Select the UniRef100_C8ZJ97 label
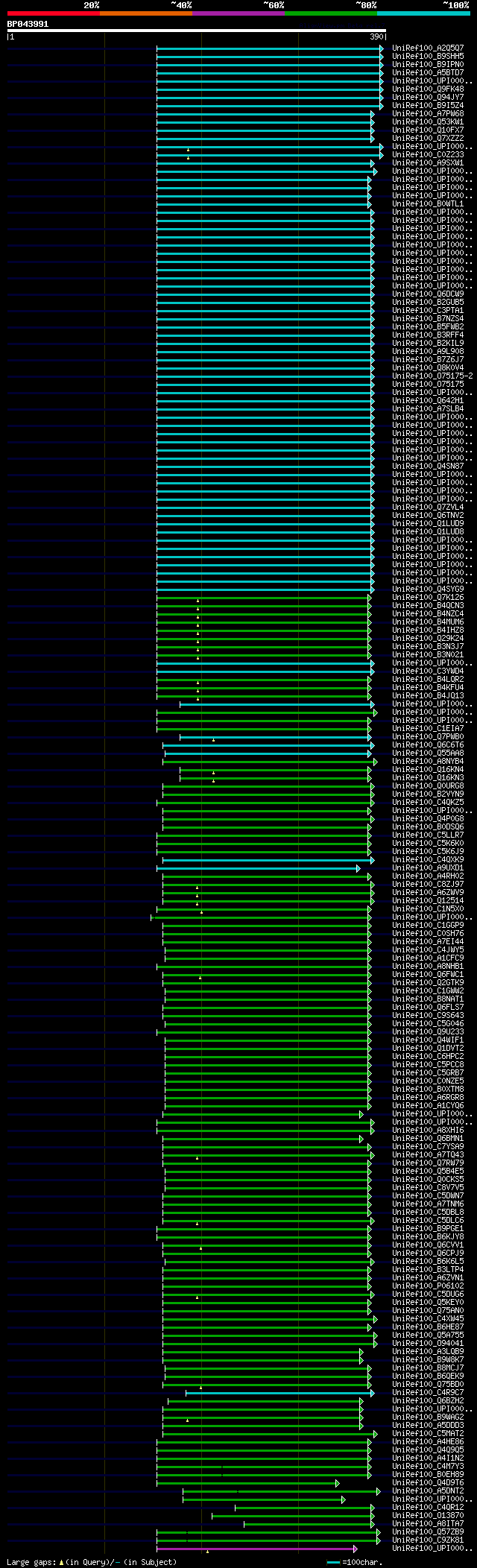Screen dimensions: 477x1568 pyautogui.click(x=428, y=884)
